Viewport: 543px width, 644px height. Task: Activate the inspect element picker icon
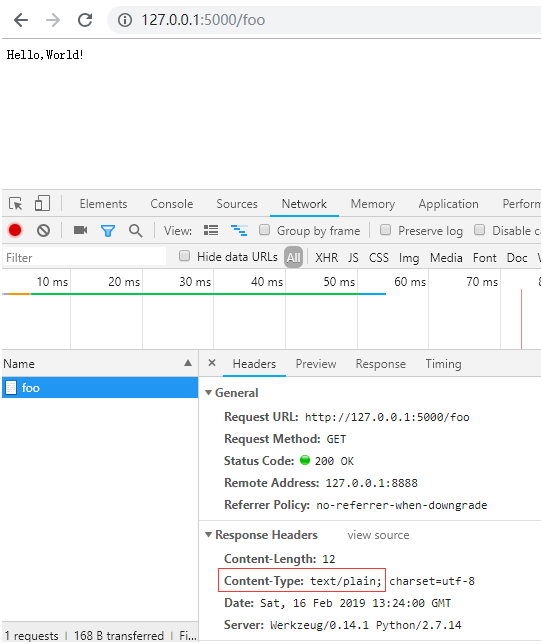[x=16, y=204]
